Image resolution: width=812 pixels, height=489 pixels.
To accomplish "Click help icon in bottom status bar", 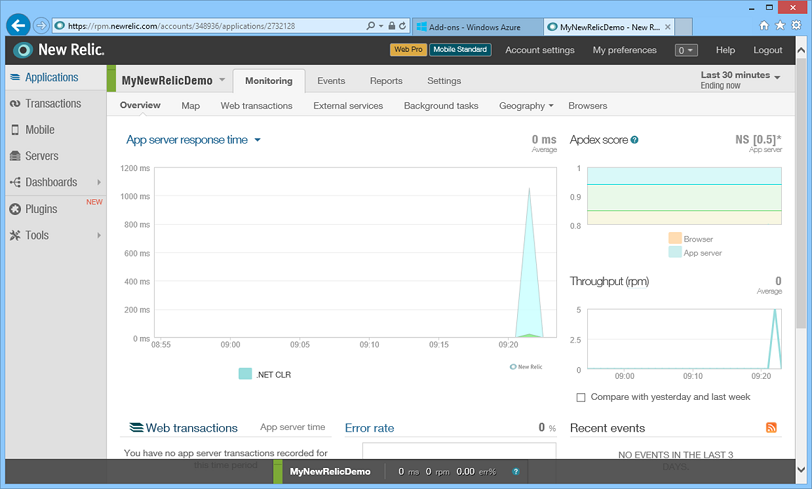I will pos(516,471).
